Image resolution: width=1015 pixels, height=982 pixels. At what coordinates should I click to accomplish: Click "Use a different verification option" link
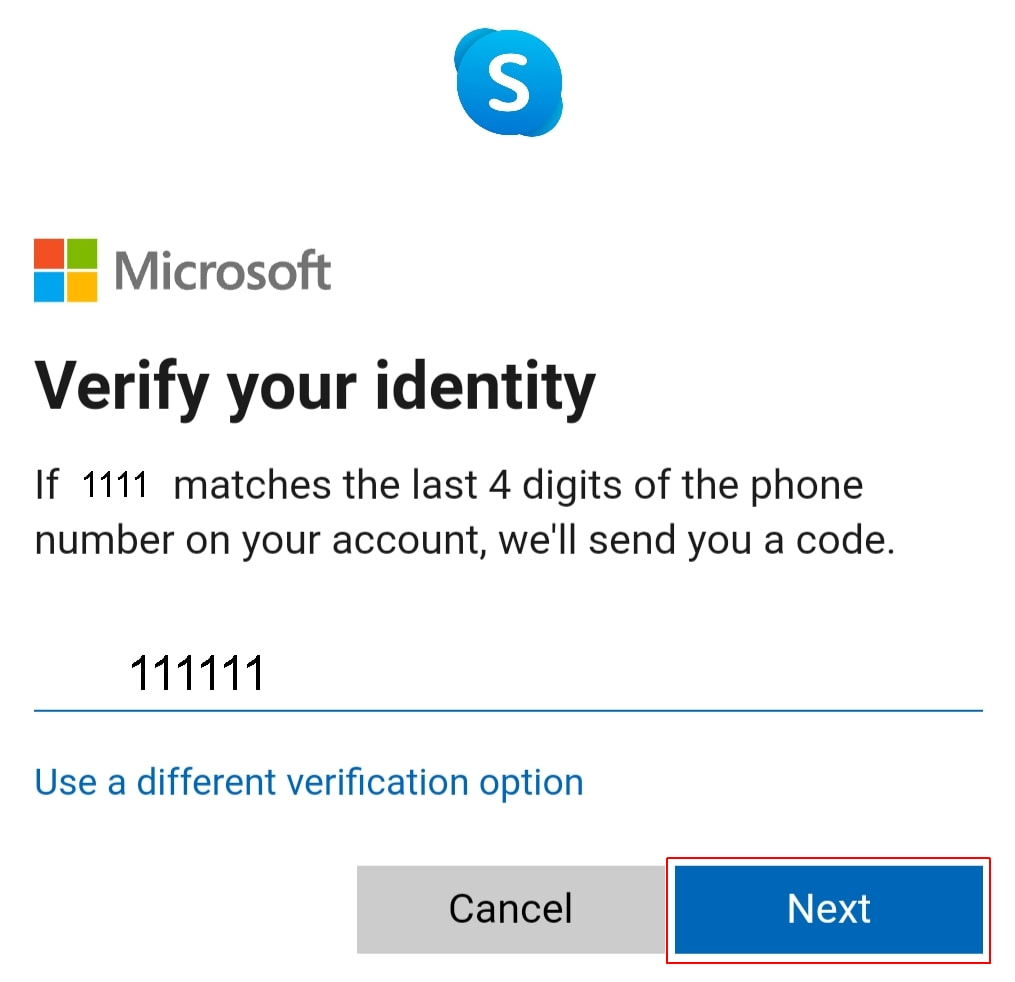[x=309, y=781]
